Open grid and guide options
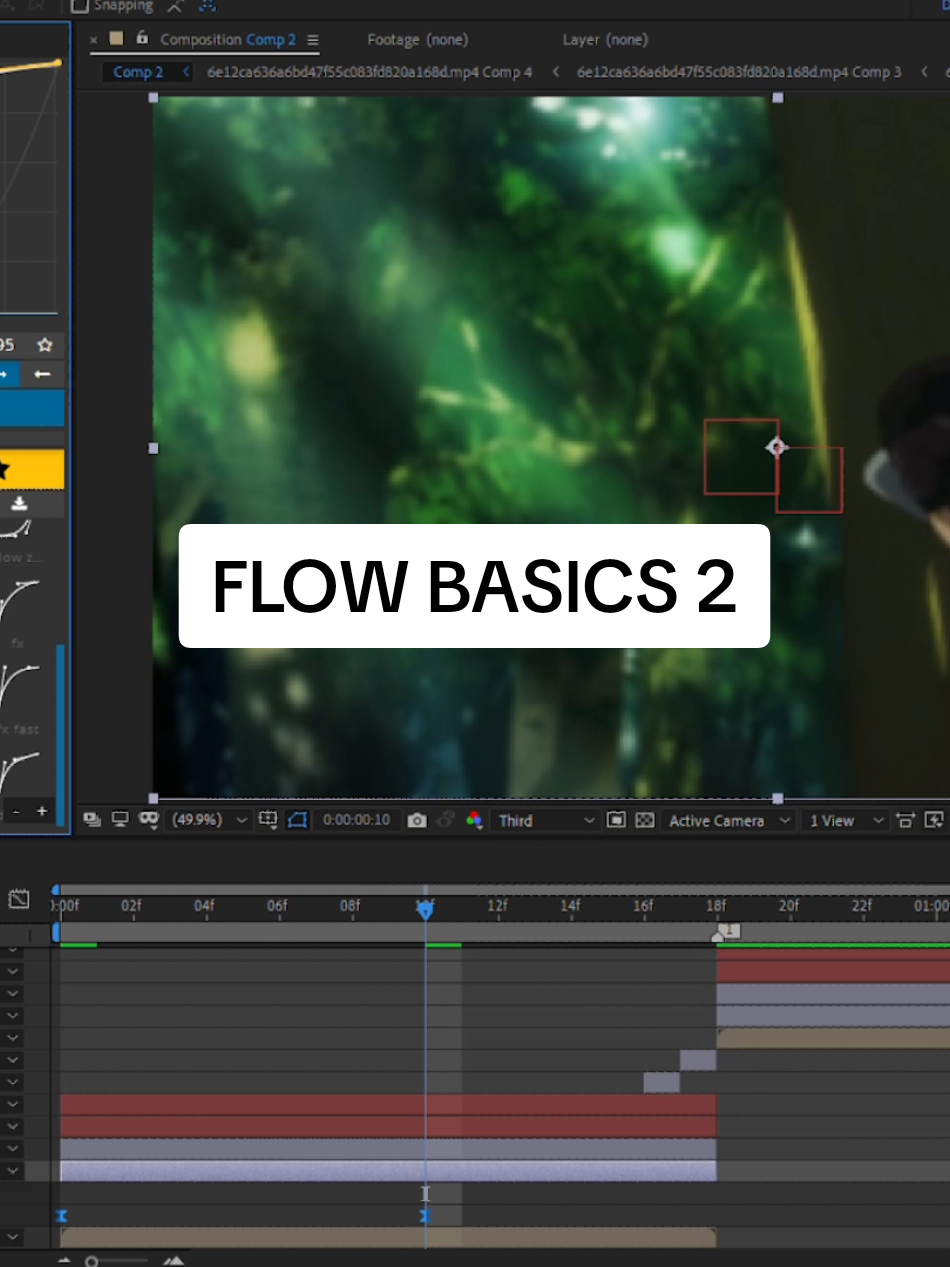Image resolution: width=950 pixels, height=1267 pixels. click(268, 820)
